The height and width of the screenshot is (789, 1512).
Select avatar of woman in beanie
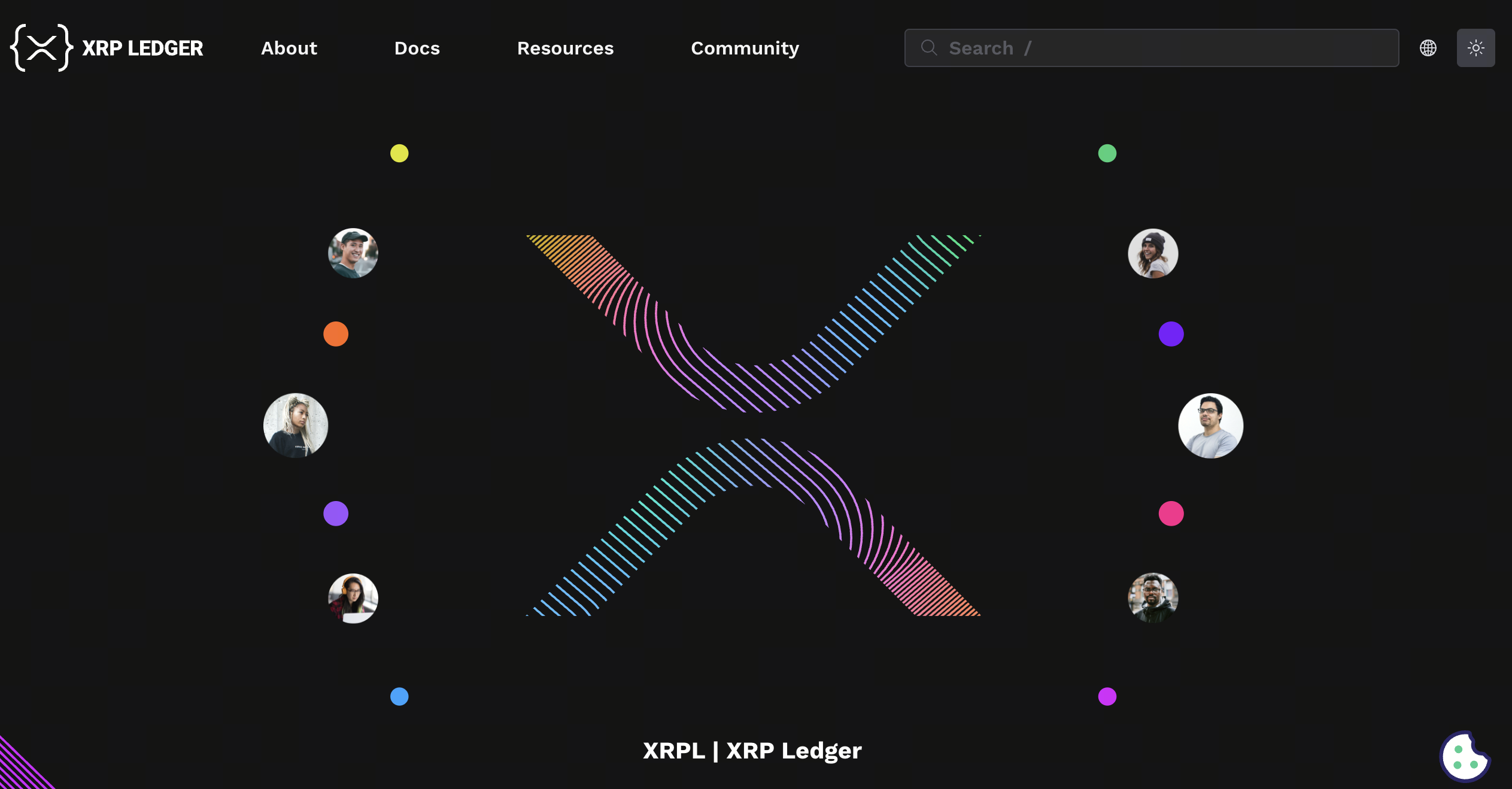tap(1152, 253)
